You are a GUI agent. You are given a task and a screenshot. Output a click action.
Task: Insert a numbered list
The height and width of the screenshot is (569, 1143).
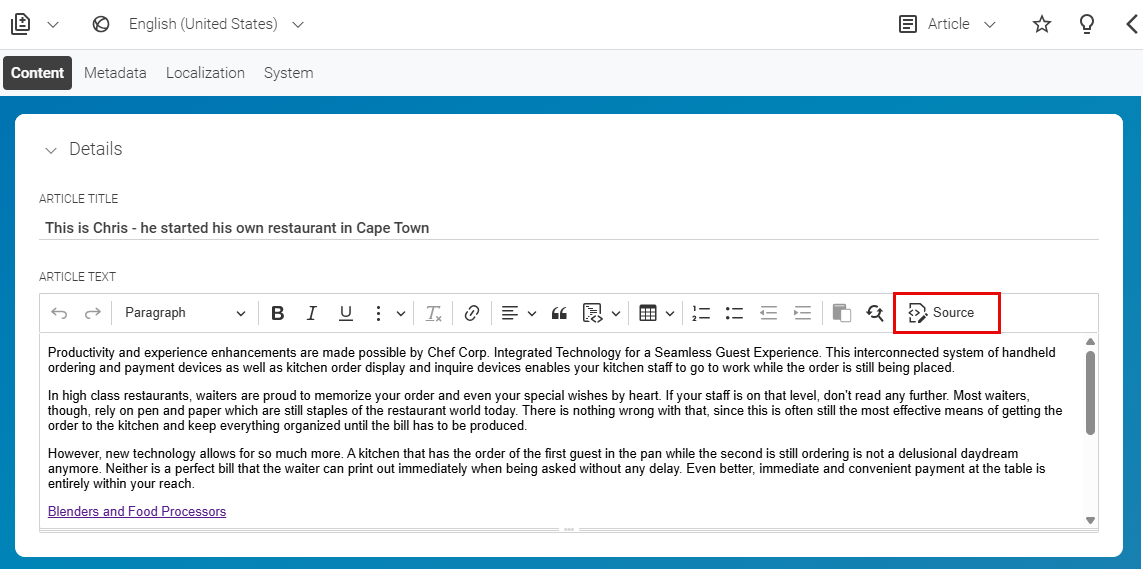tap(701, 313)
